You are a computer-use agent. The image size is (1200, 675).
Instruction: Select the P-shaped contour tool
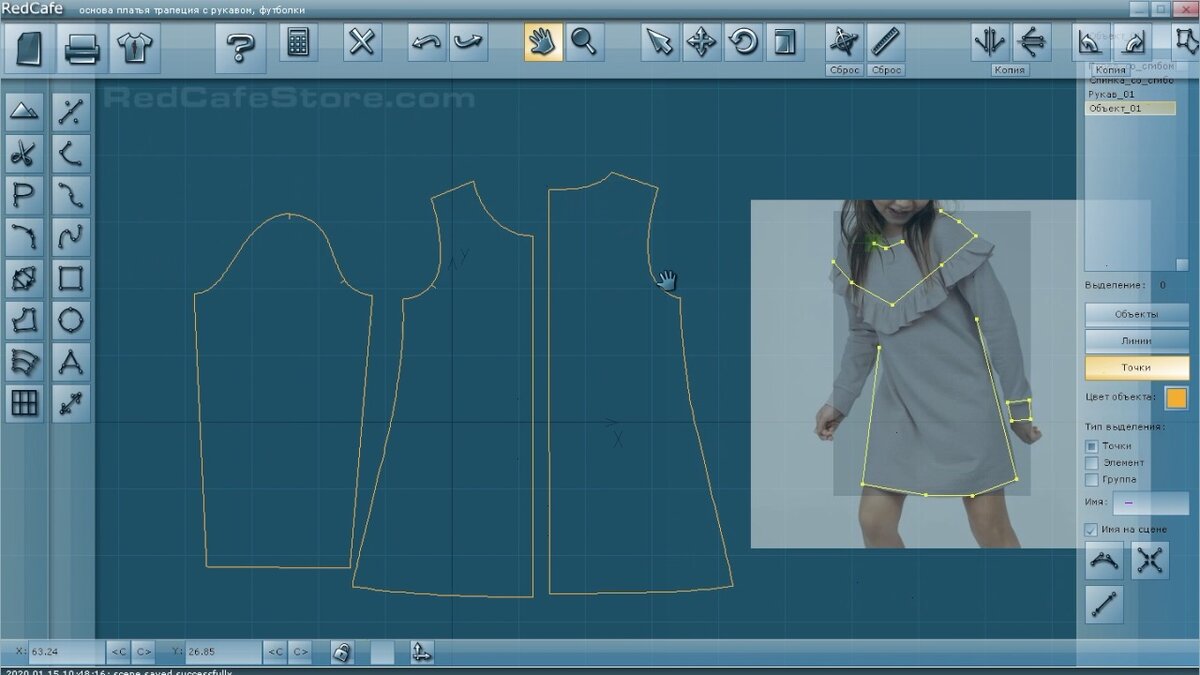point(25,195)
